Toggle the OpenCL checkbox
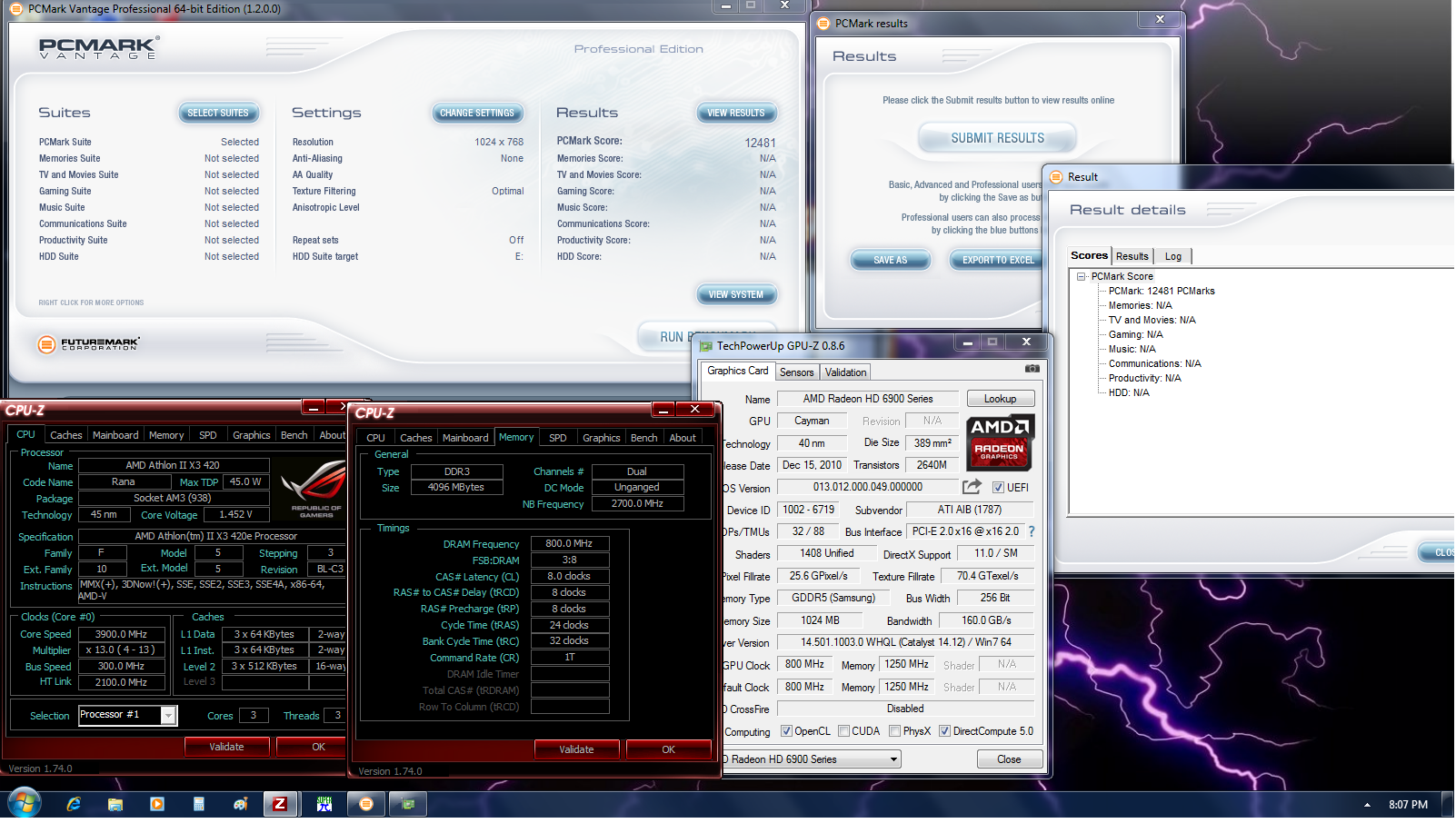 tap(787, 731)
